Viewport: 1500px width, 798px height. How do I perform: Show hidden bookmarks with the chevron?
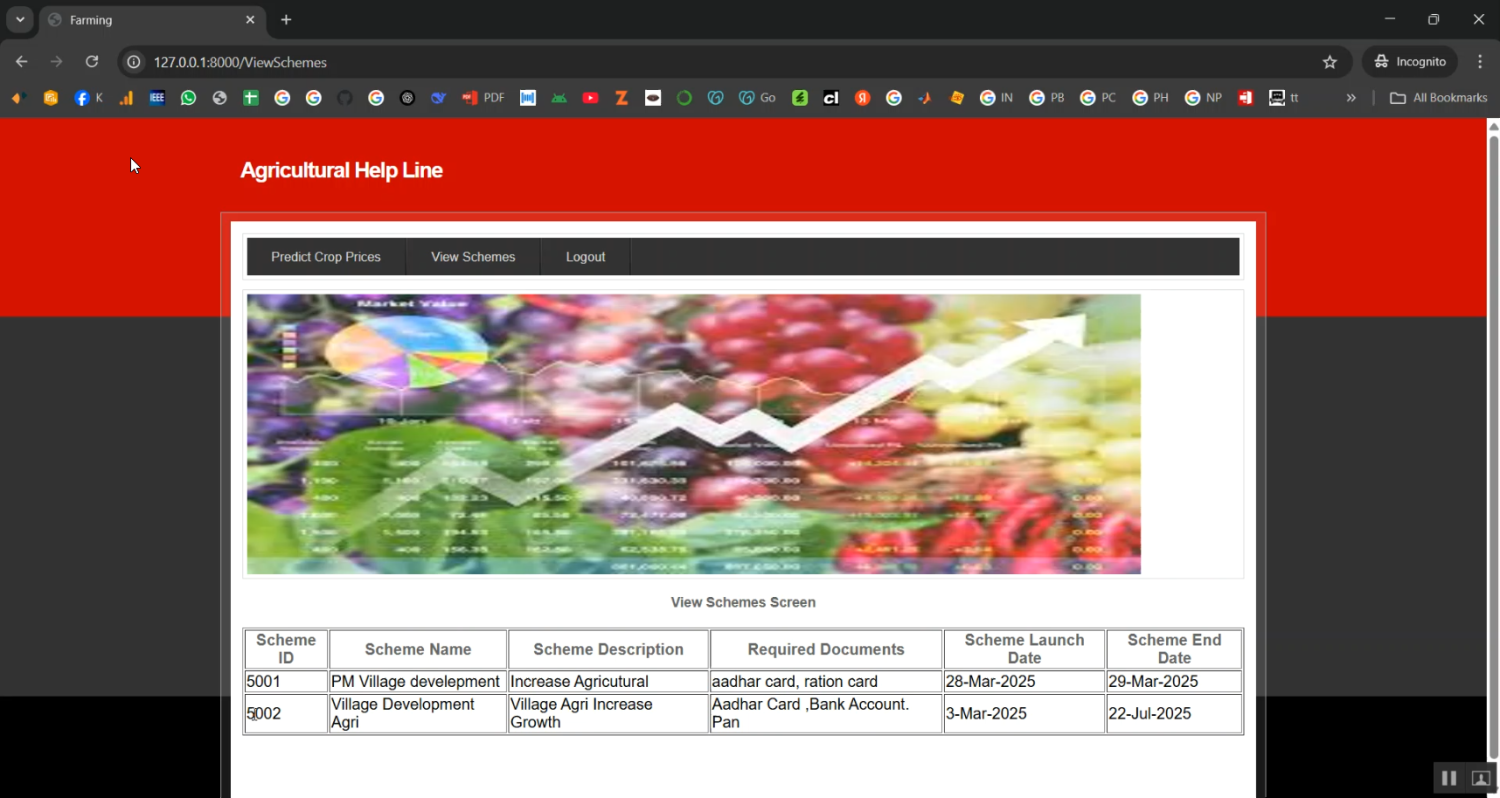point(1351,98)
